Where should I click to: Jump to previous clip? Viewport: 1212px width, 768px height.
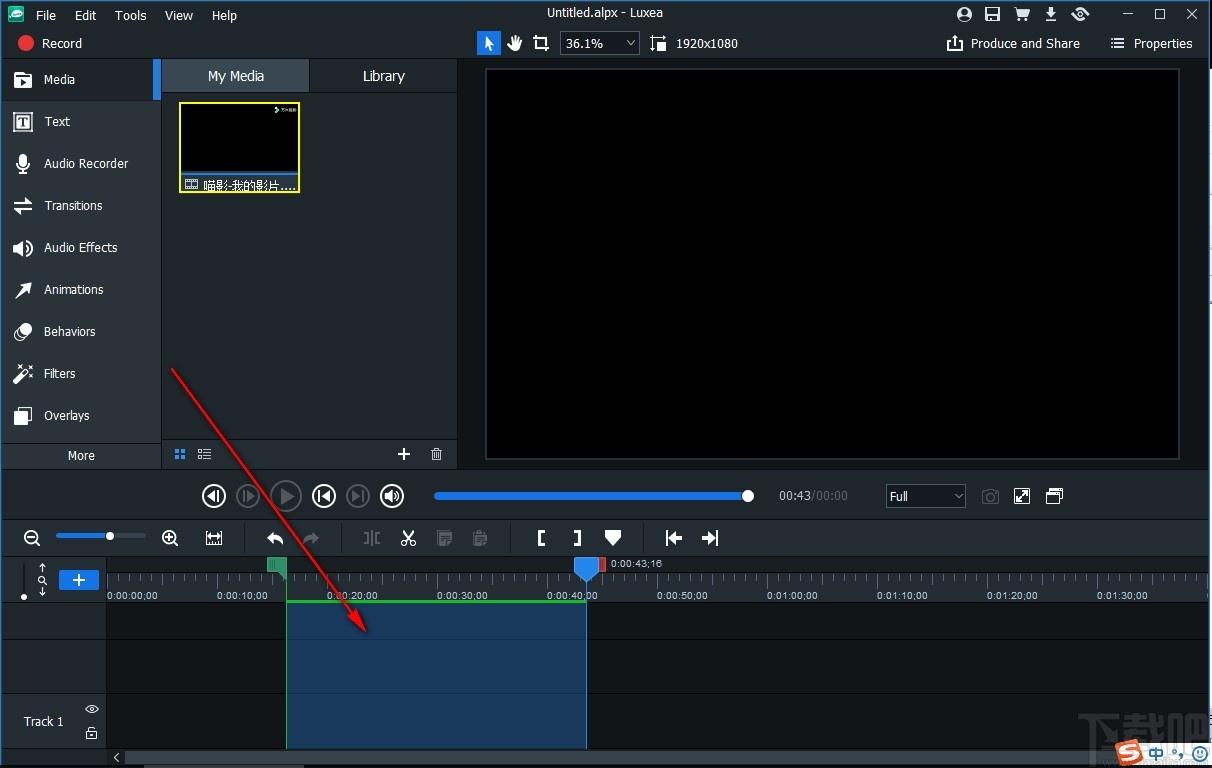pos(323,496)
